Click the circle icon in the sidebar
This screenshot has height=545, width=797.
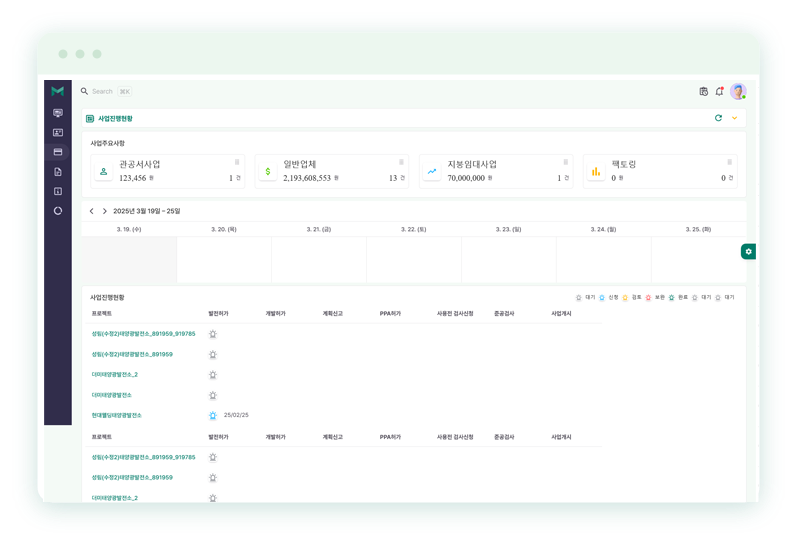tap(58, 211)
